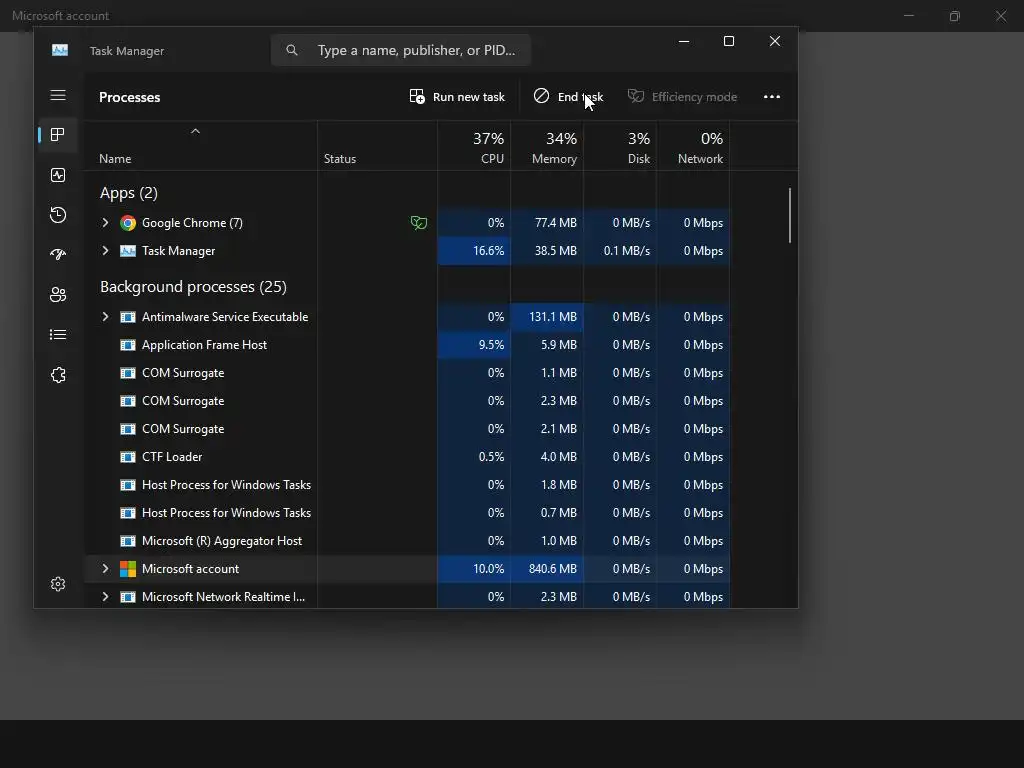
Task: Close the Microsoft account background window
Action: [x=1000, y=16]
